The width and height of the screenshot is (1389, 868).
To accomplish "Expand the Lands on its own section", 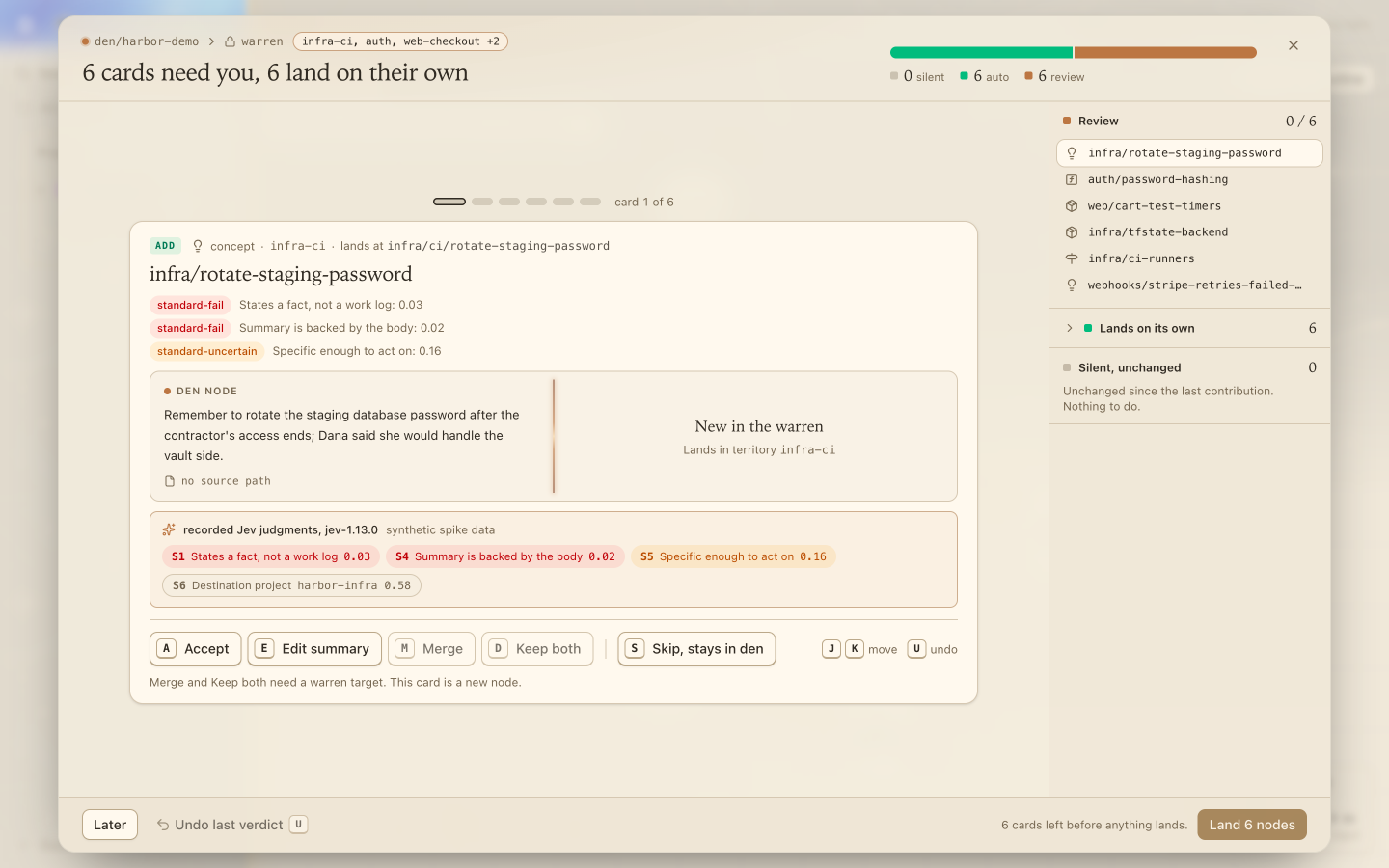I will 1189,328.
